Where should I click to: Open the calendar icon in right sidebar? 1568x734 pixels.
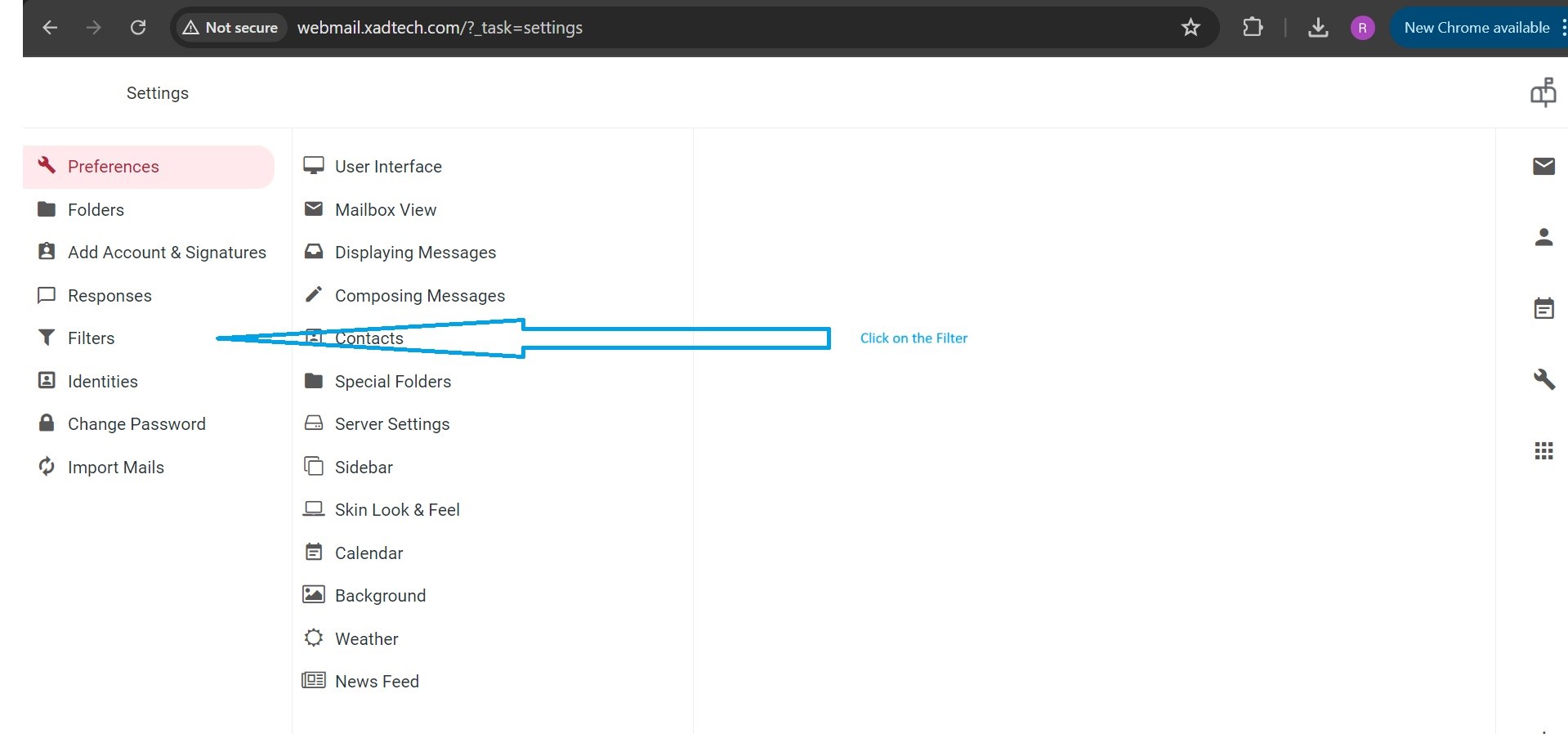coord(1543,308)
